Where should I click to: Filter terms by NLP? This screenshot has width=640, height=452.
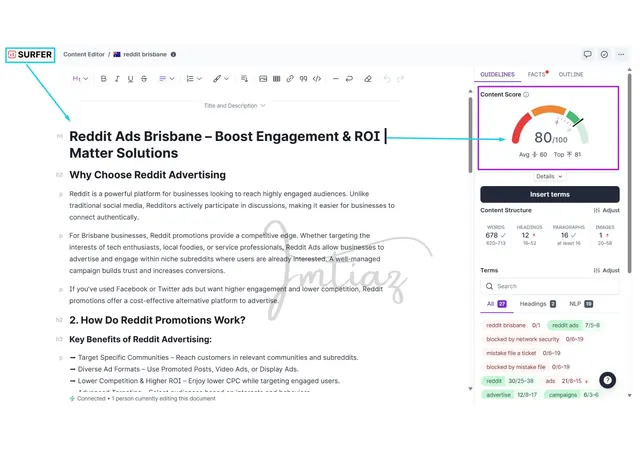click(x=581, y=304)
